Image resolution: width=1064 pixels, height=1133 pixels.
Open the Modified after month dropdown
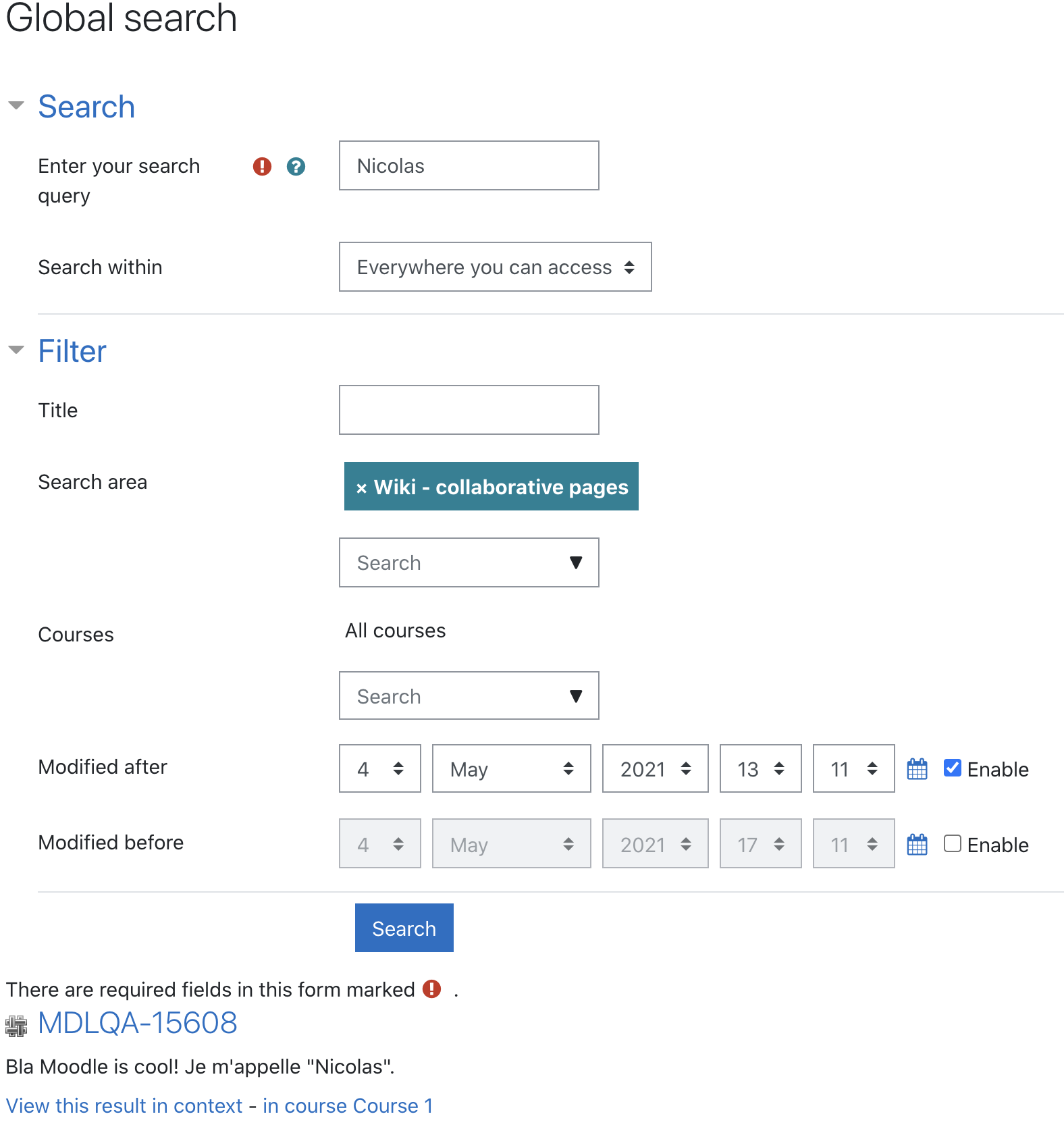coord(511,768)
